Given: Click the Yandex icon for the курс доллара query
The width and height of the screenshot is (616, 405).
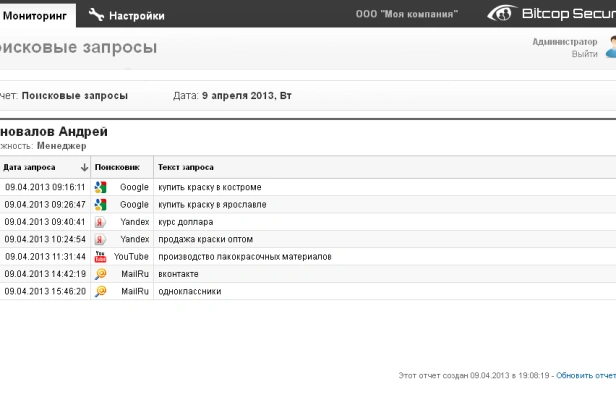Looking at the screenshot, I should pyautogui.click(x=100, y=222).
